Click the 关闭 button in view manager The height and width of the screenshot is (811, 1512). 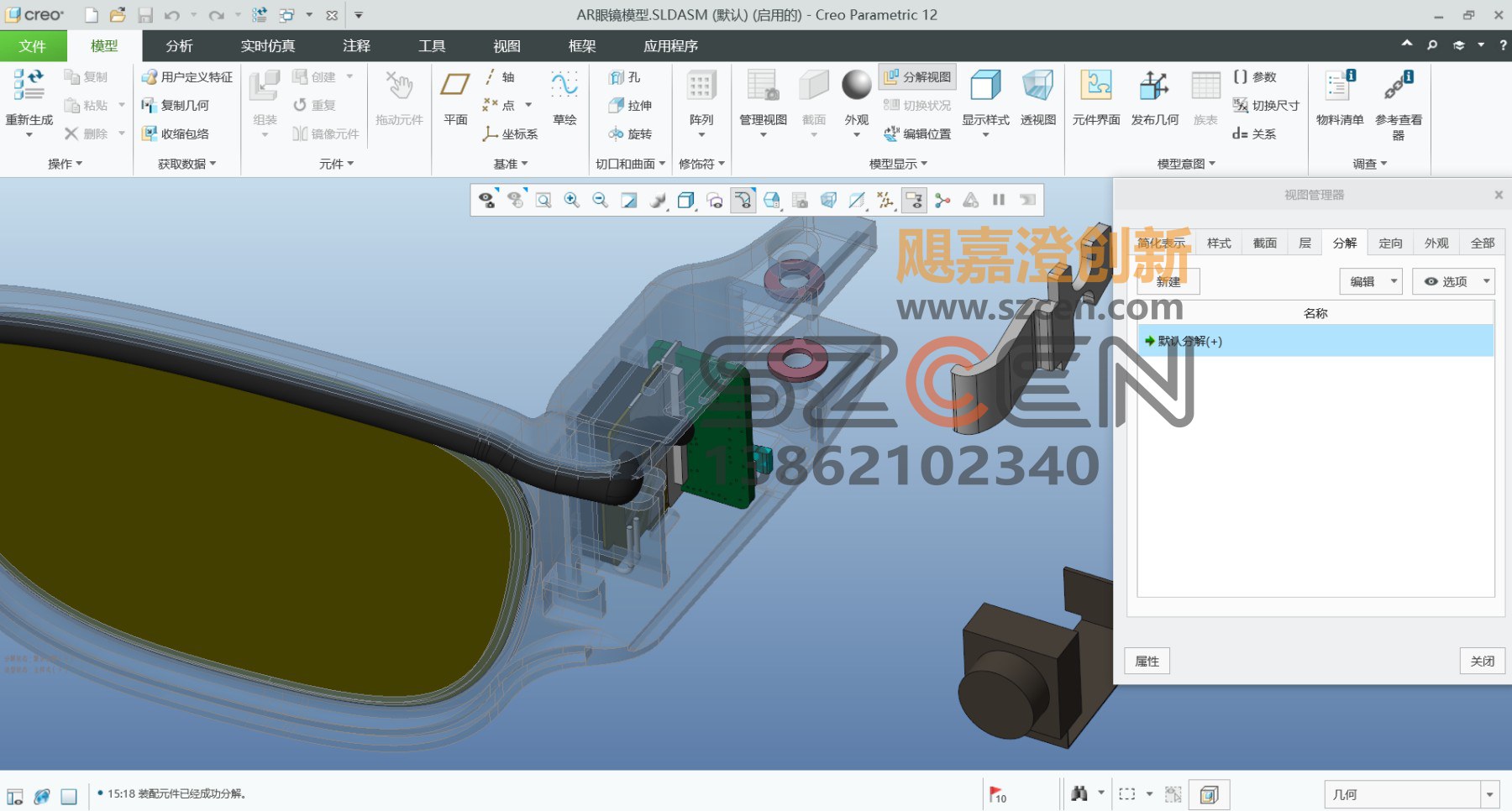click(x=1483, y=661)
